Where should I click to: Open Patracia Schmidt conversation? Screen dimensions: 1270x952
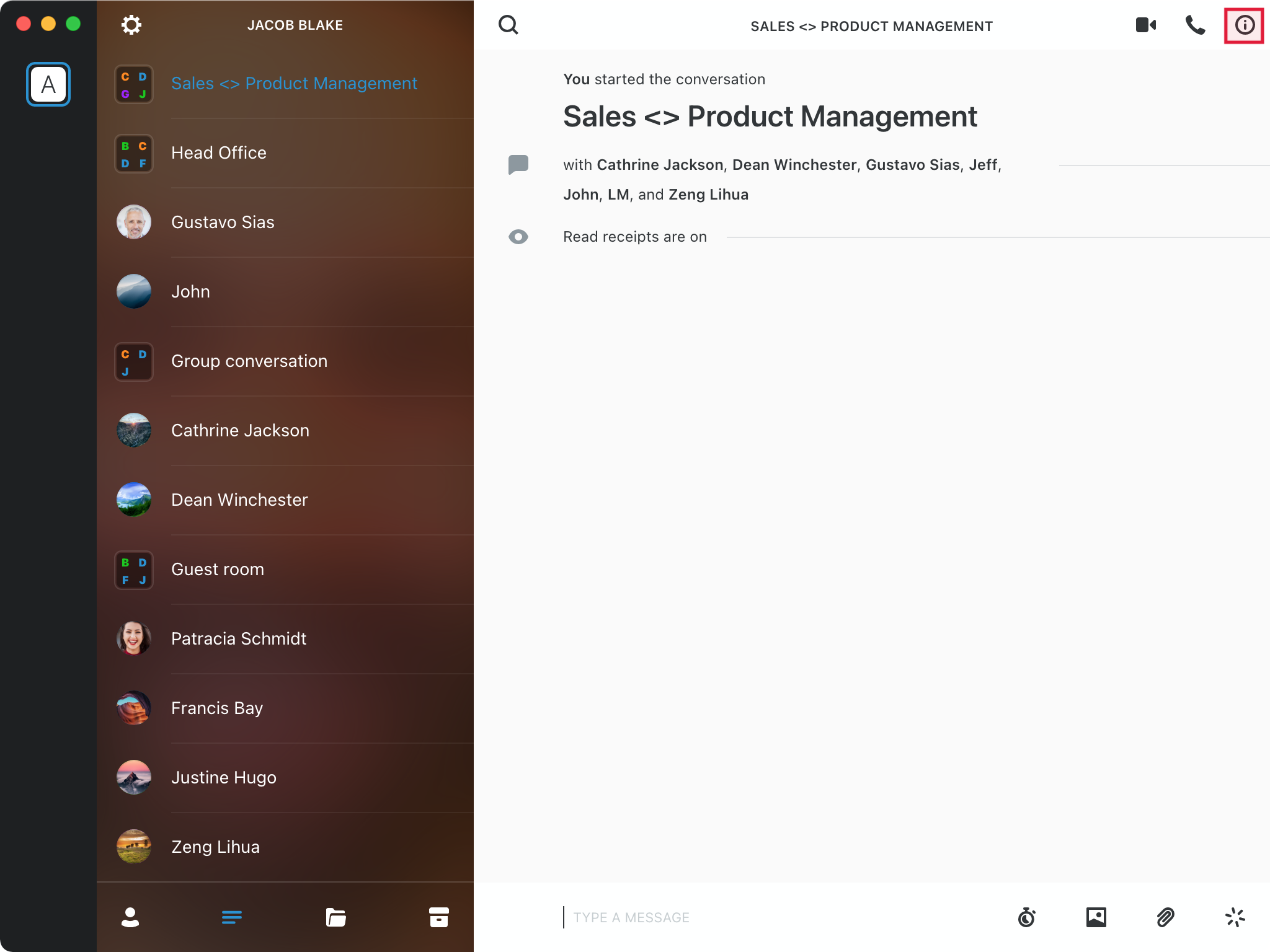point(285,639)
